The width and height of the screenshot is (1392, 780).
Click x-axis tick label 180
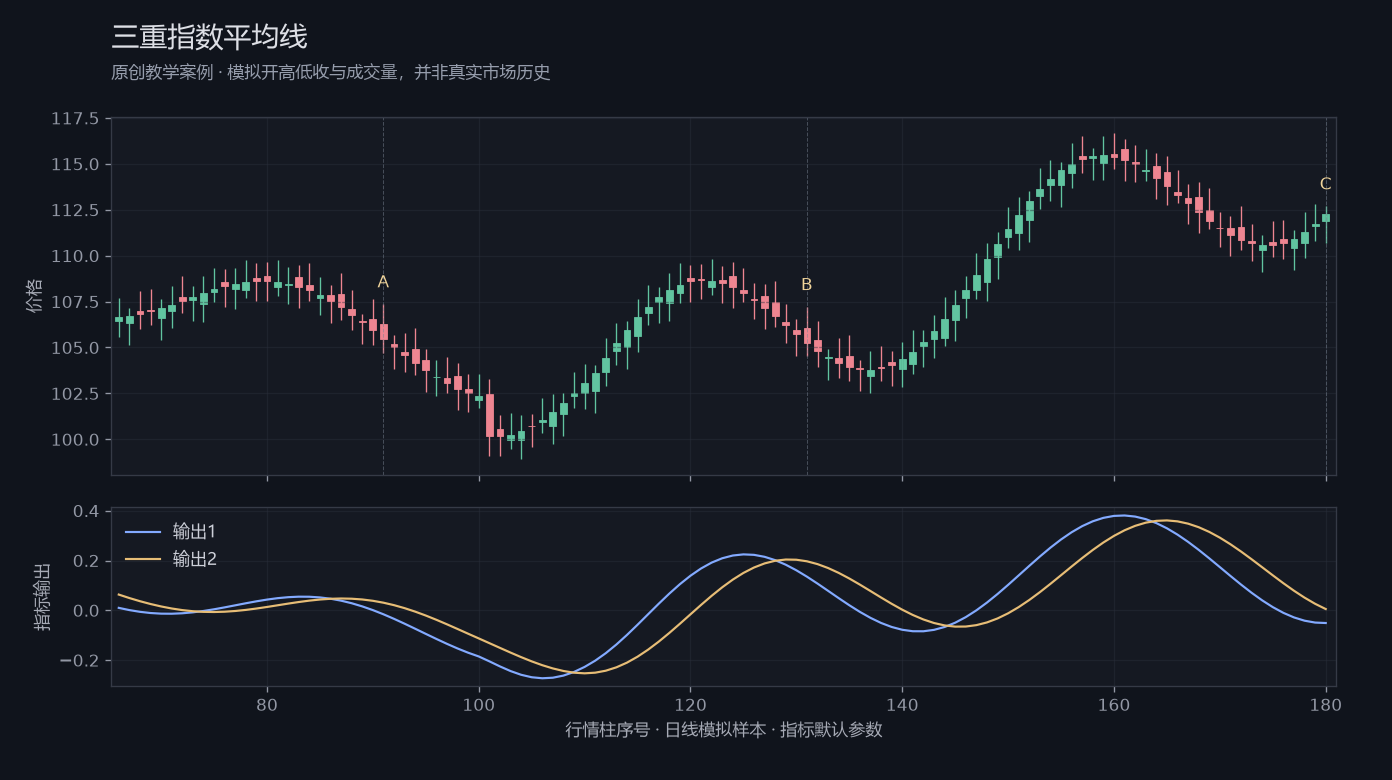coord(1326,703)
